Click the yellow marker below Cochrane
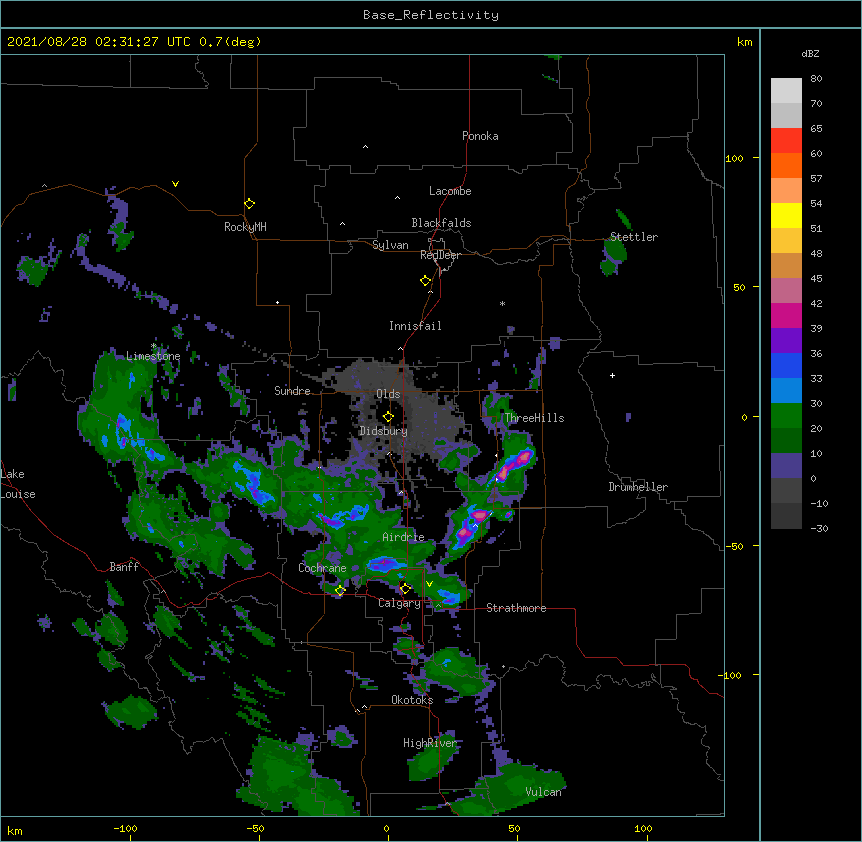 click(340, 591)
